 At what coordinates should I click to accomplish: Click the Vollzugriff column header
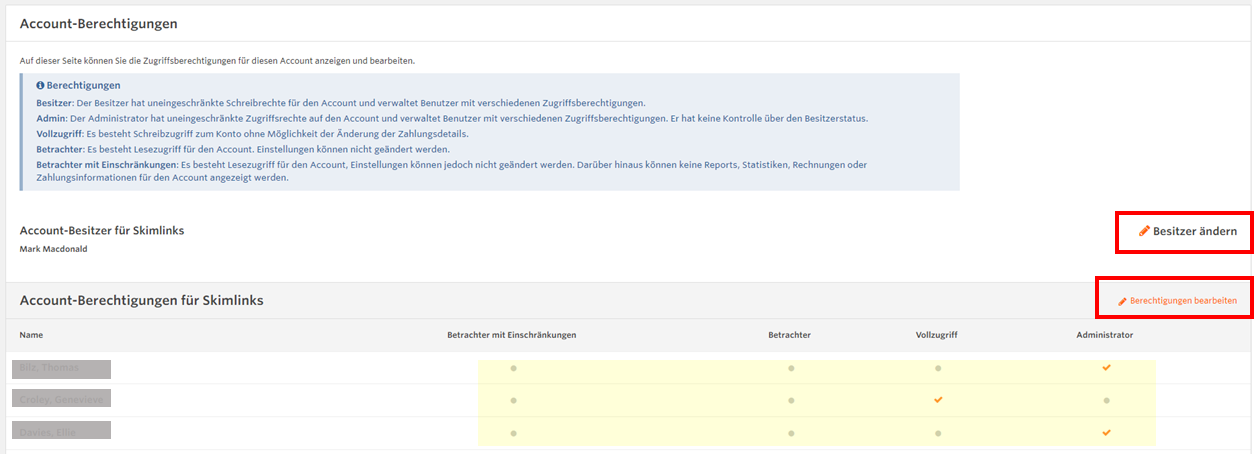click(936, 335)
